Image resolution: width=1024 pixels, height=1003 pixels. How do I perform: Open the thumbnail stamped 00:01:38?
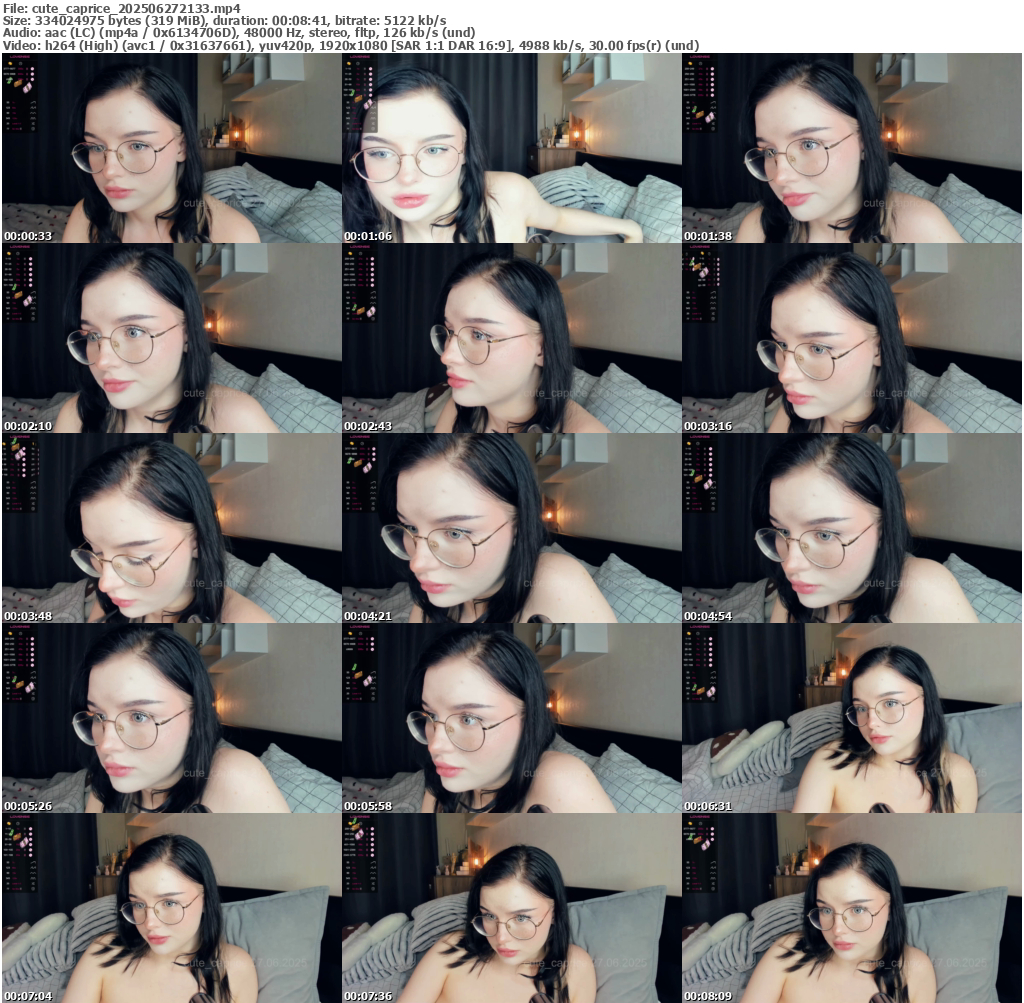(x=852, y=148)
